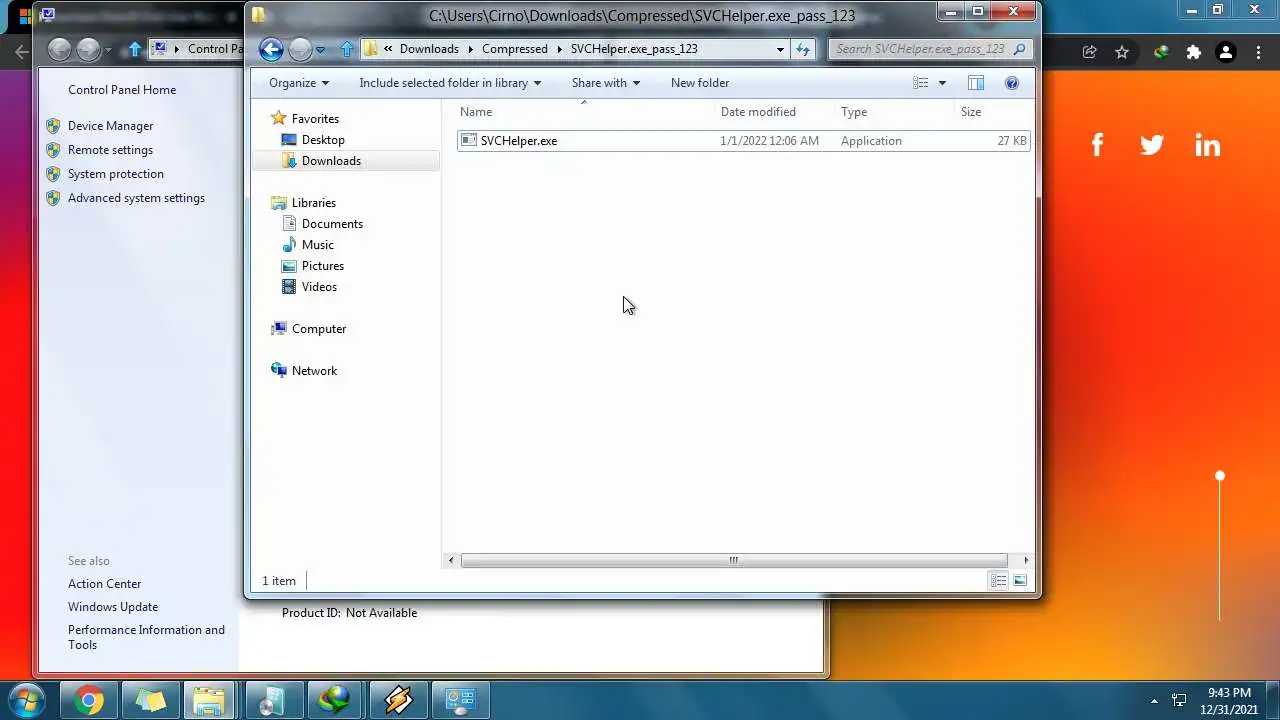Click the SVCHelper.exe application icon
This screenshot has width=1280, height=720.
point(468,141)
